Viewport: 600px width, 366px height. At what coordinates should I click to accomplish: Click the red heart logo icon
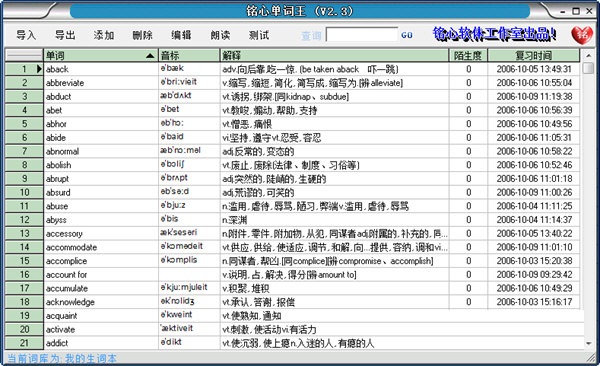[x=582, y=35]
